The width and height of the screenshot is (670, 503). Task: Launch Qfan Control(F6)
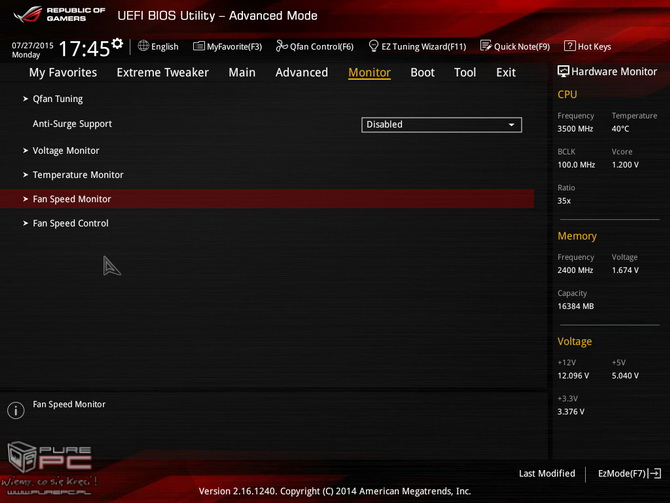point(315,46)
